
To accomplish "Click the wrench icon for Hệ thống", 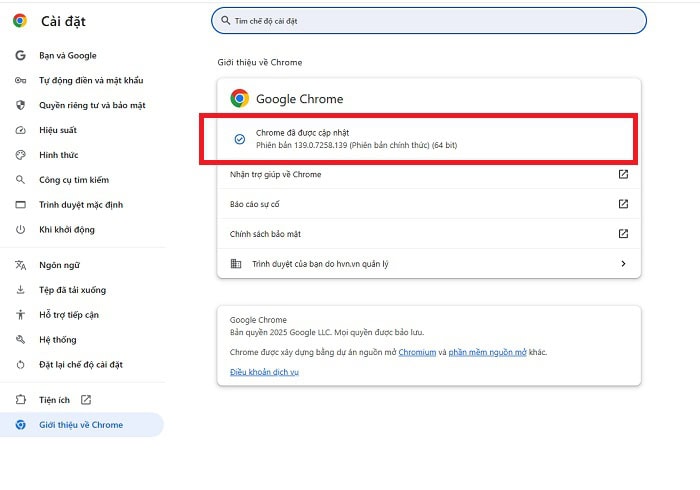I will (x=21, y=340).
